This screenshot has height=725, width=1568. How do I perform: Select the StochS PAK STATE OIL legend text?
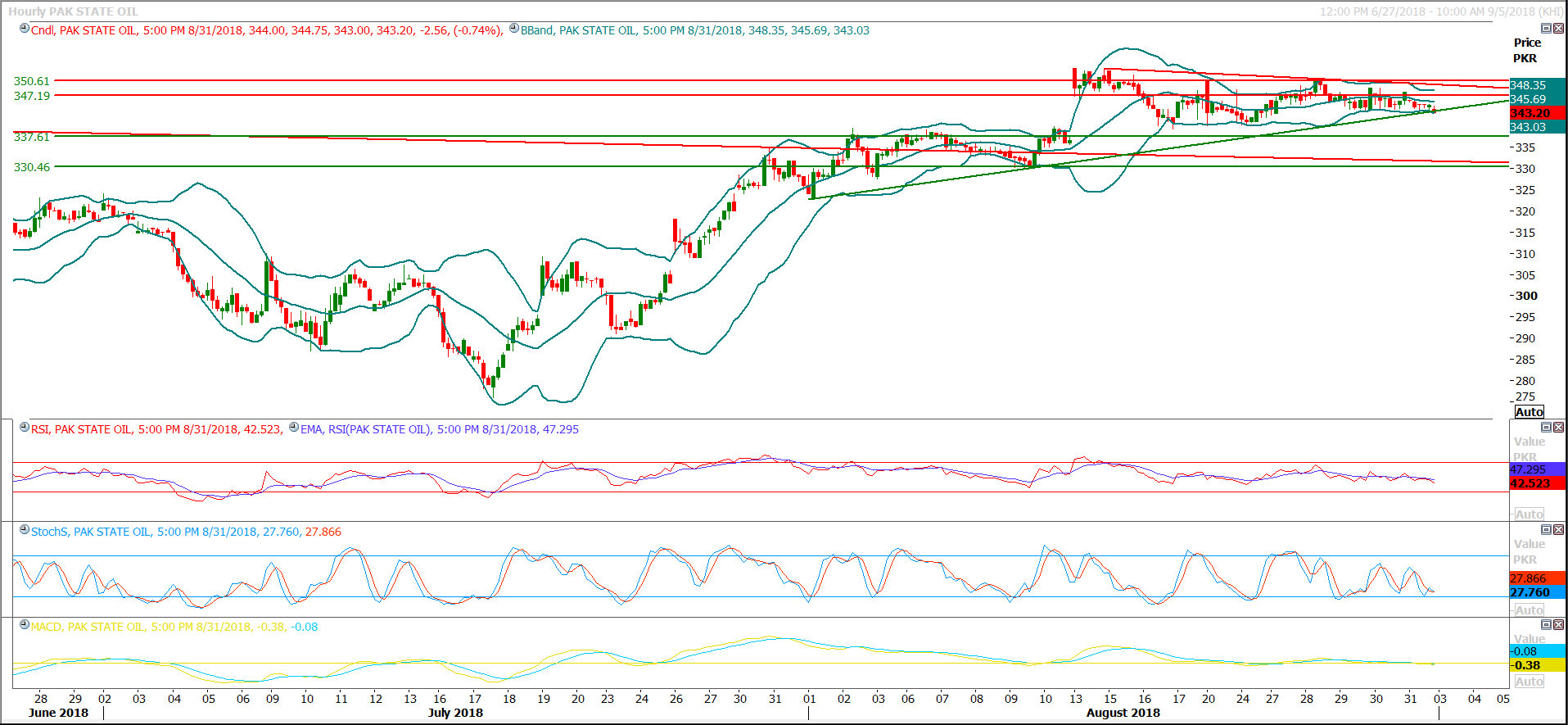pos(186,532)
